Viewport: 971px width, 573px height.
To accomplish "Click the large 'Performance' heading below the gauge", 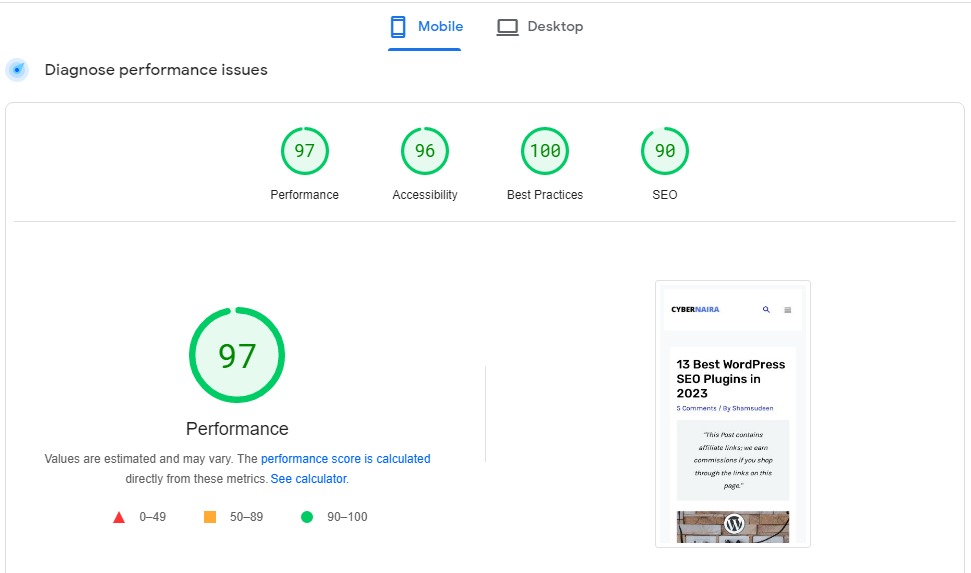I will tap(237, 429).
